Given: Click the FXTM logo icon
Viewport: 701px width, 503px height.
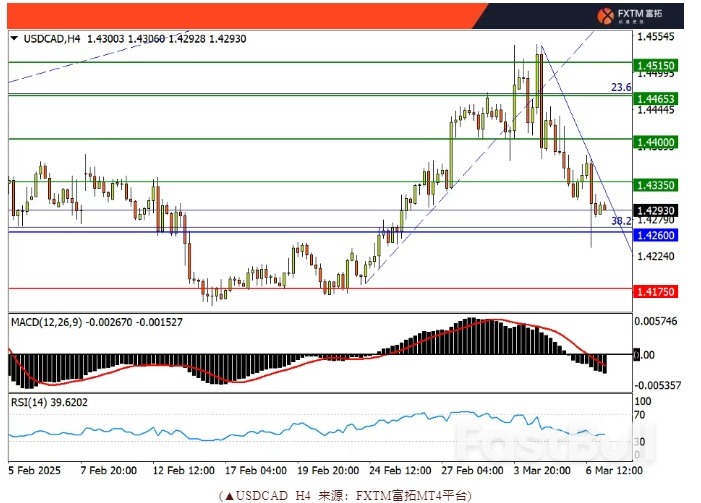Looking at the screenshot, I should (607, 14).
